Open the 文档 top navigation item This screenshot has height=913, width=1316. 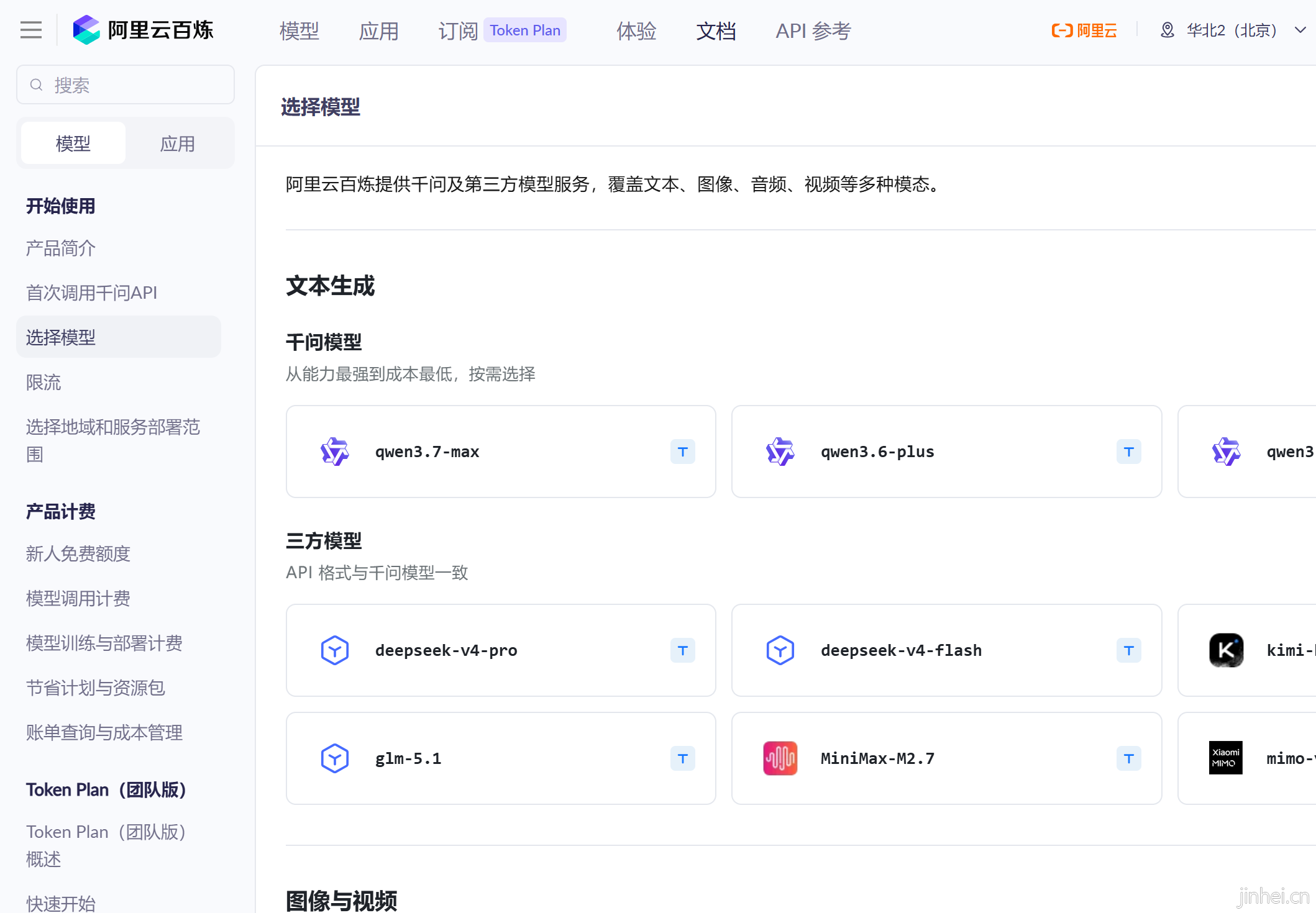pos(716,30)
